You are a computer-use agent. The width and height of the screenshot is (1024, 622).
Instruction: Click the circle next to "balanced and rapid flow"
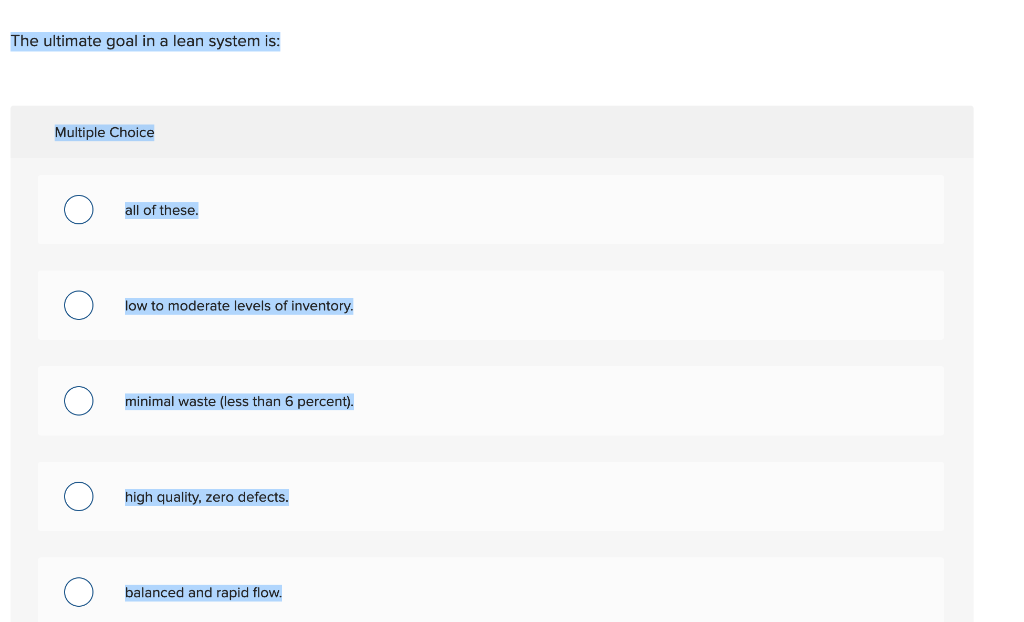(78, 591)
